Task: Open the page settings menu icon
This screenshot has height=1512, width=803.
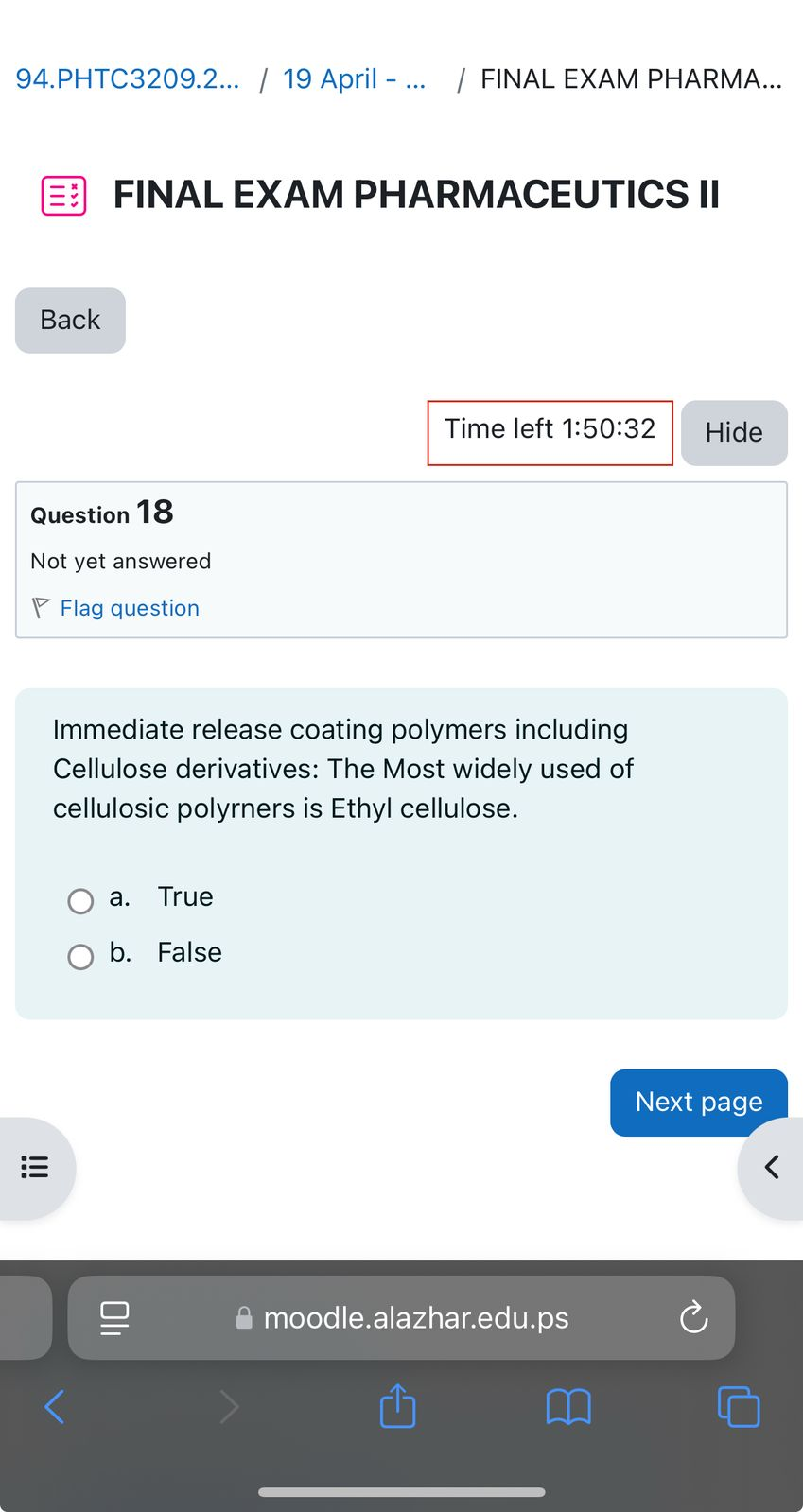Action: (114, 1317)
